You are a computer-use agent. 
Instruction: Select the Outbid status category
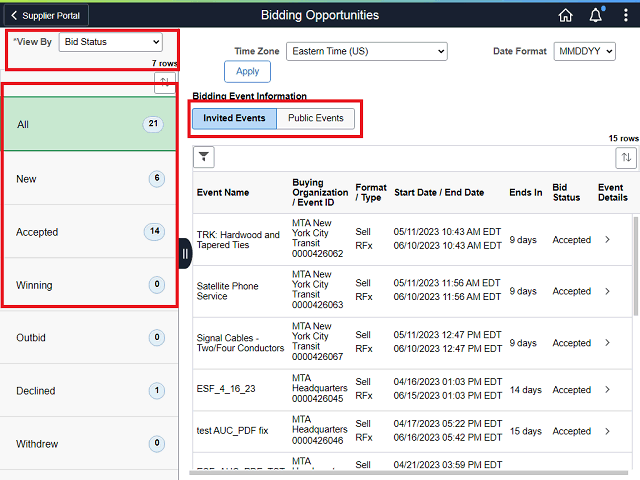click(x=89, y=338)
